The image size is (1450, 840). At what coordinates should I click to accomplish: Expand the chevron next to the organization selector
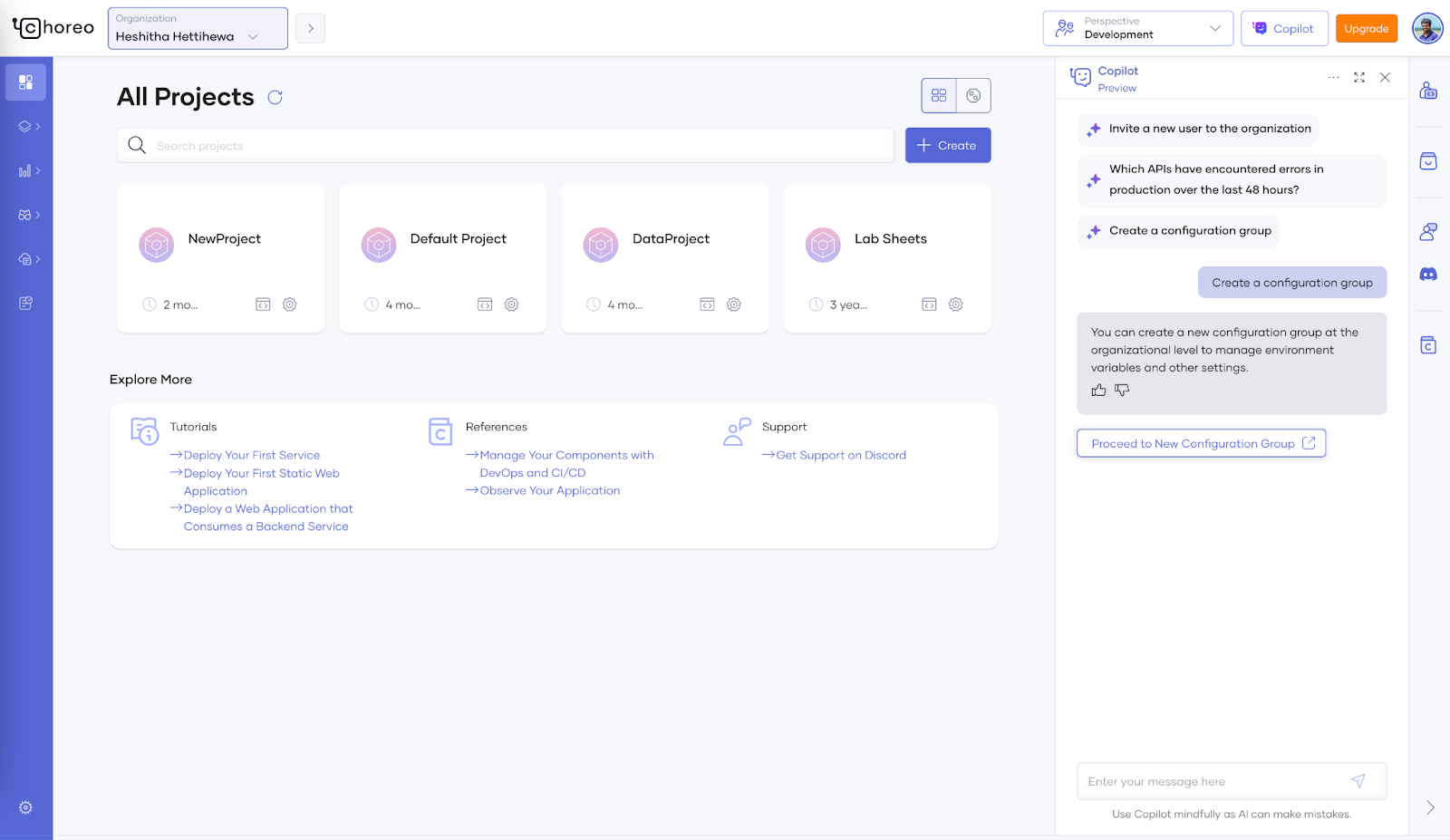(310, 28)
